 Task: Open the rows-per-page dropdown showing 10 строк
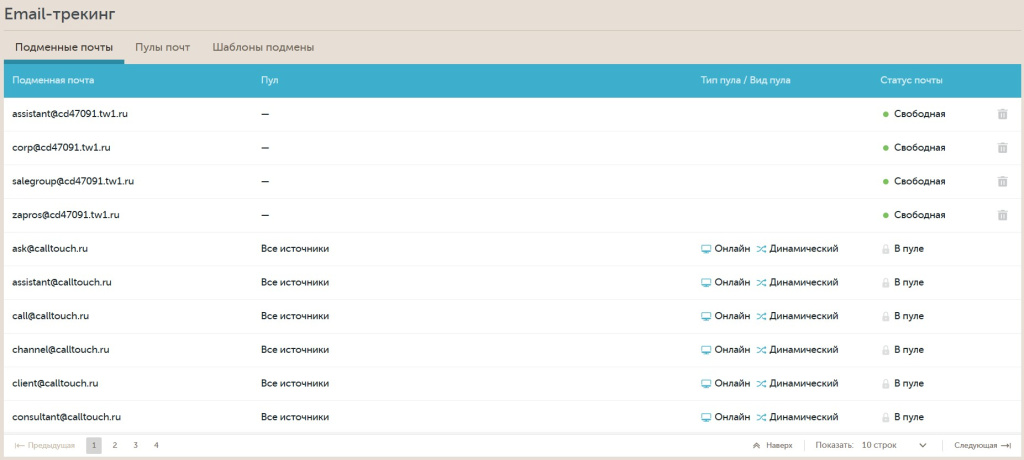pos(894,446)
